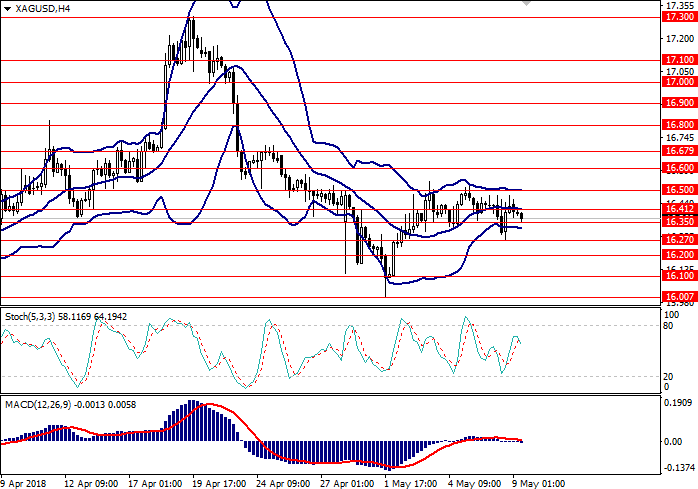Select the 17.100 resistance level label

(x=679, y=60)
